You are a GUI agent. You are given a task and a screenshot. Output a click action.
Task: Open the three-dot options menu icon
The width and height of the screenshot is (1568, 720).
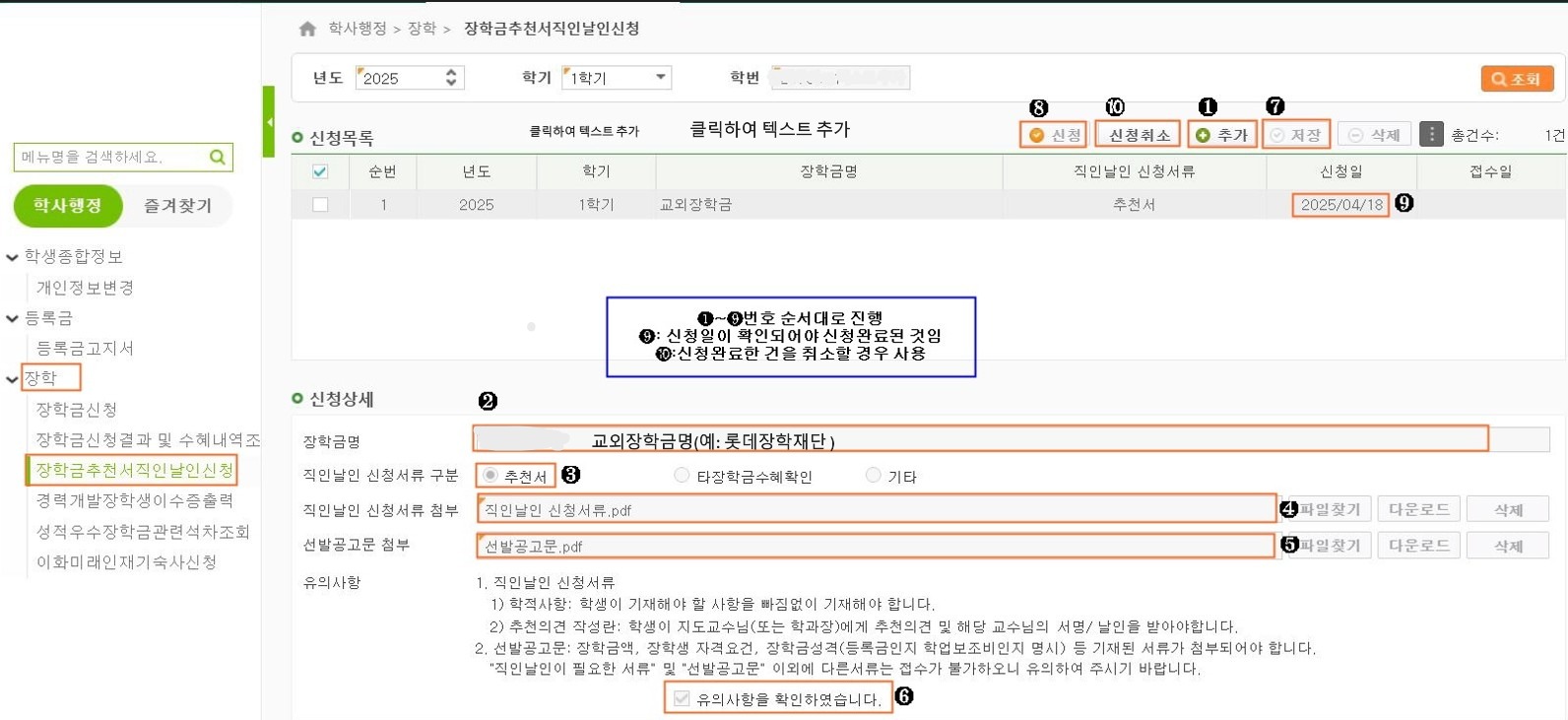click(1431, 134)
